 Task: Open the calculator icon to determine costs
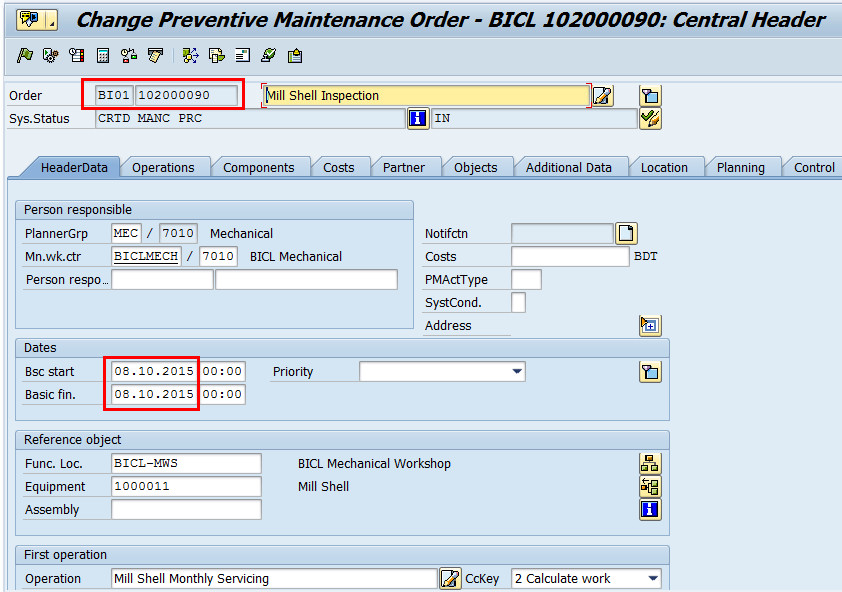pyautogui.click(x=101, y=55)
